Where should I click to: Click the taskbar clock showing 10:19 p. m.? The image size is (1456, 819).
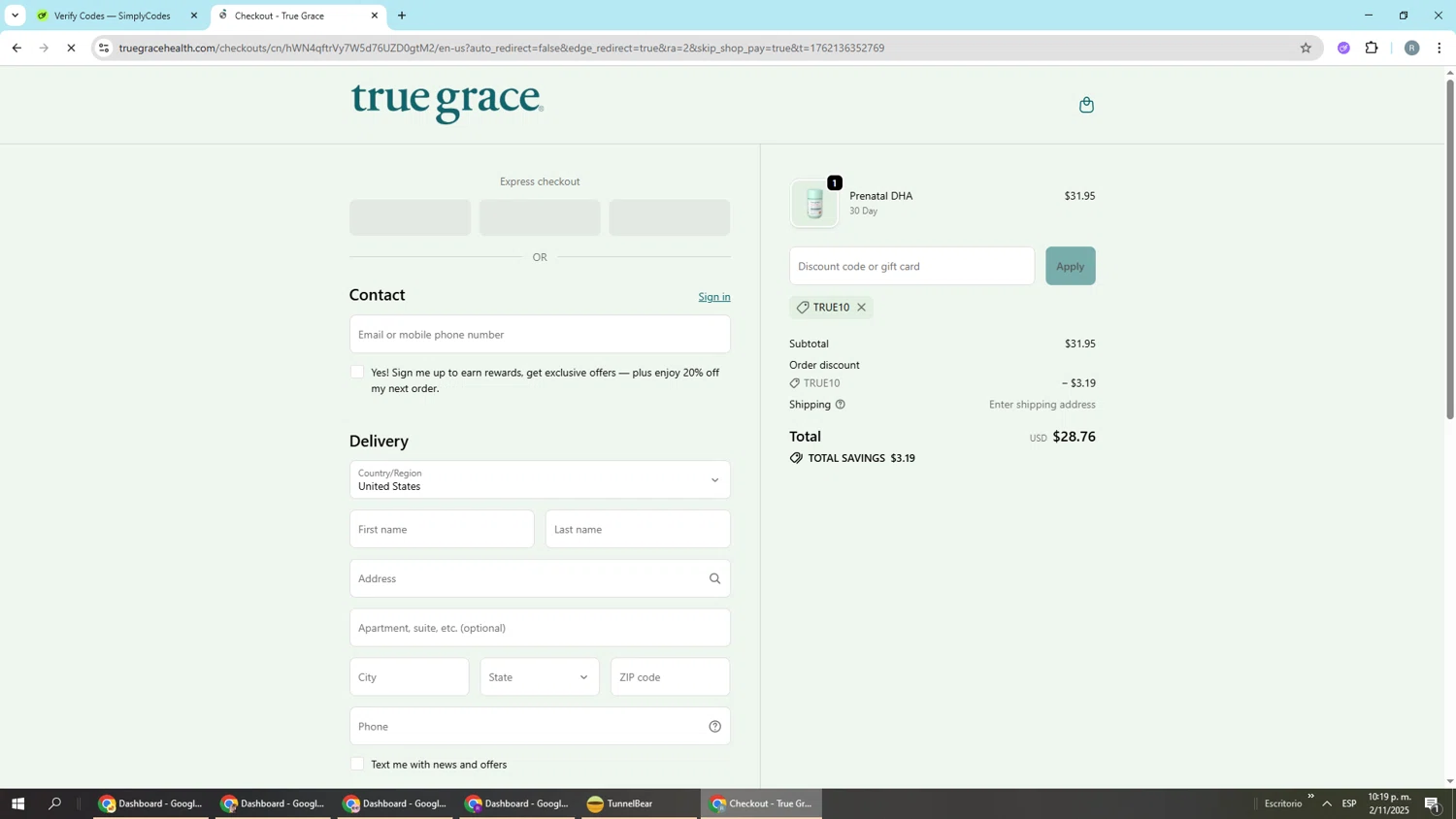1389,803
